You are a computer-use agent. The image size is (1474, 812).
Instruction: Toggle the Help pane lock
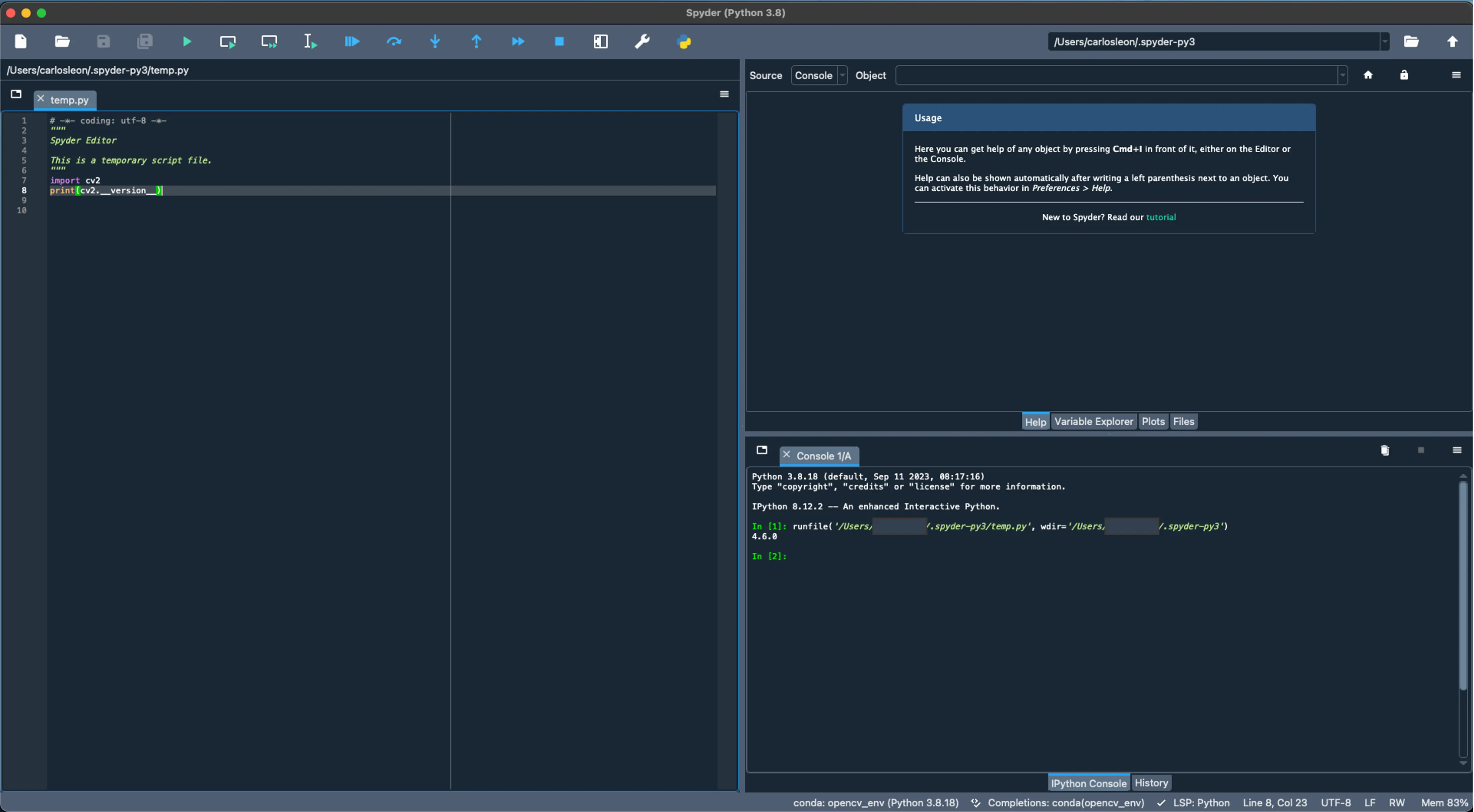[x=1404, y=75]
